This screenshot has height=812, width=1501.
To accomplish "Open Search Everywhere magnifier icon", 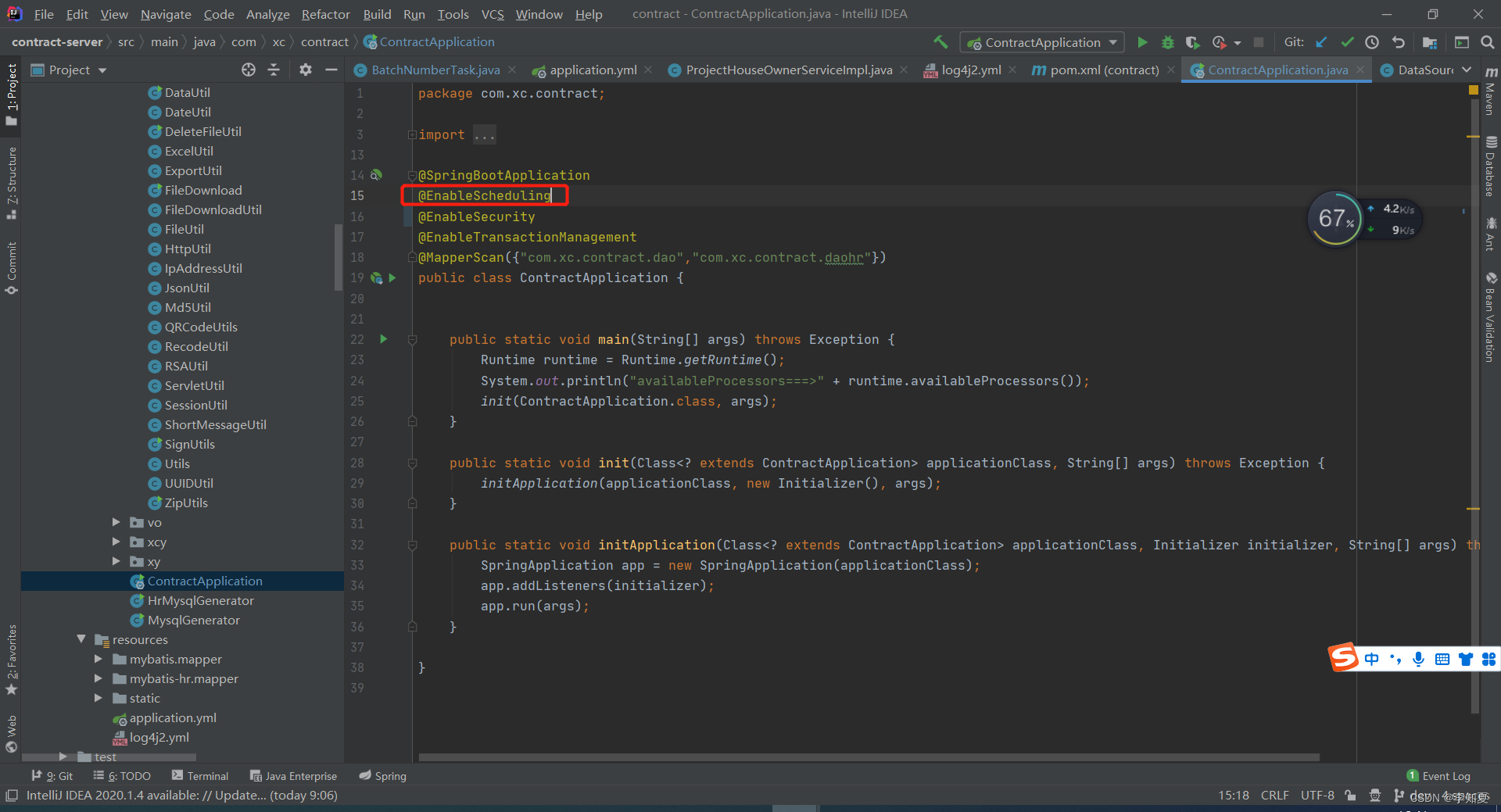I will click(1488, 42).
